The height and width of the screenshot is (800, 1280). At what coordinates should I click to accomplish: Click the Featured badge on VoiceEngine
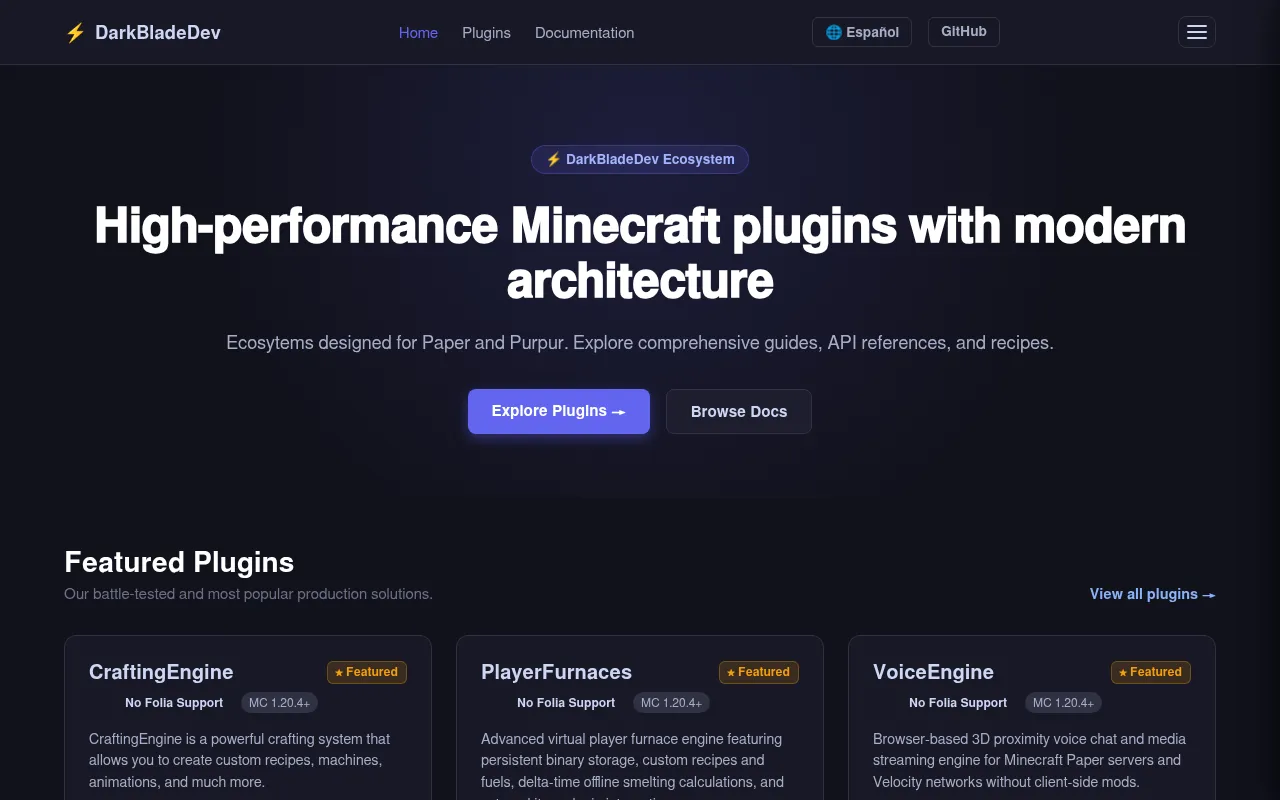[x=1151, y=672]
